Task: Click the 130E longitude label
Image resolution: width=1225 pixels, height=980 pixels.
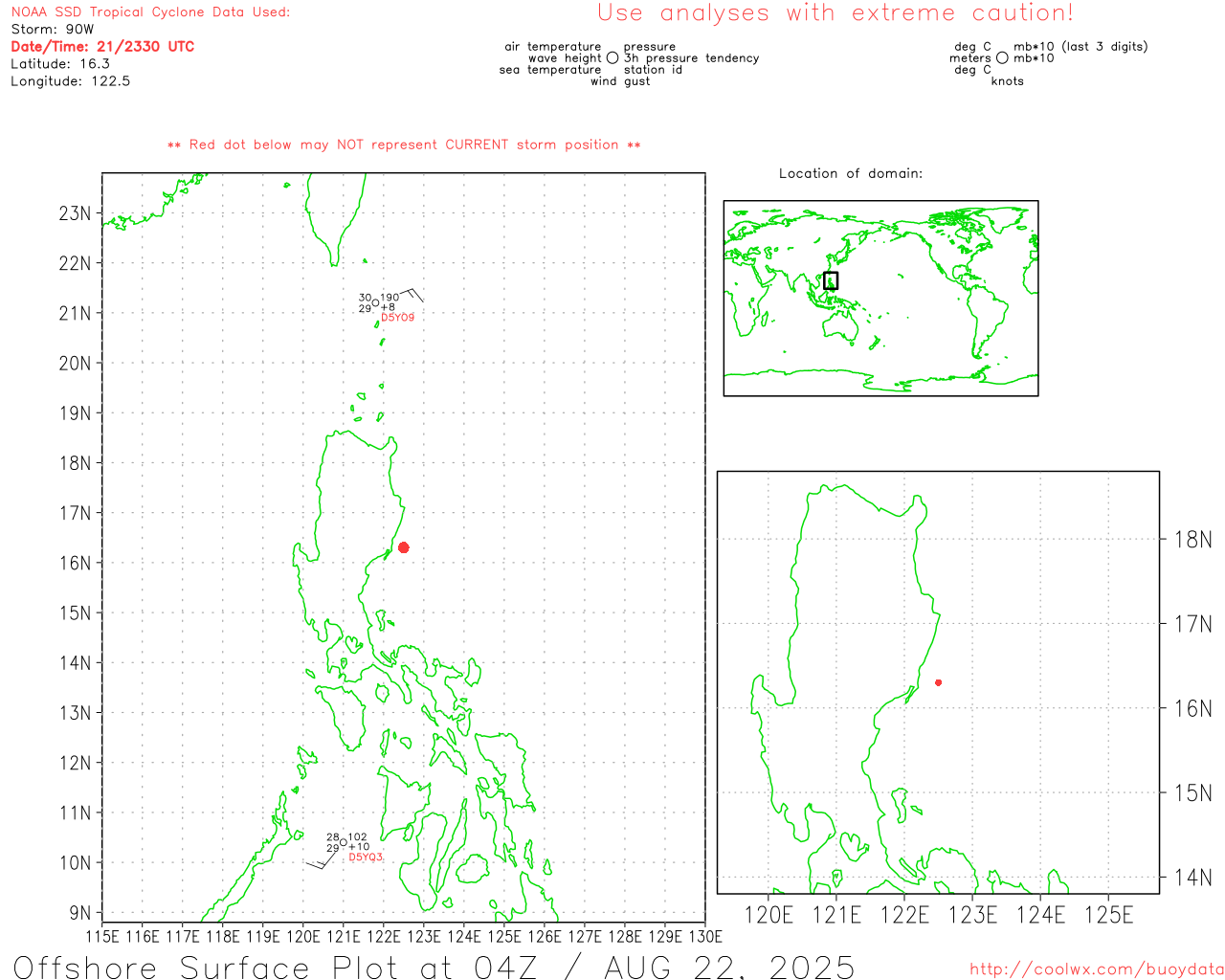Action: point(705,936)
